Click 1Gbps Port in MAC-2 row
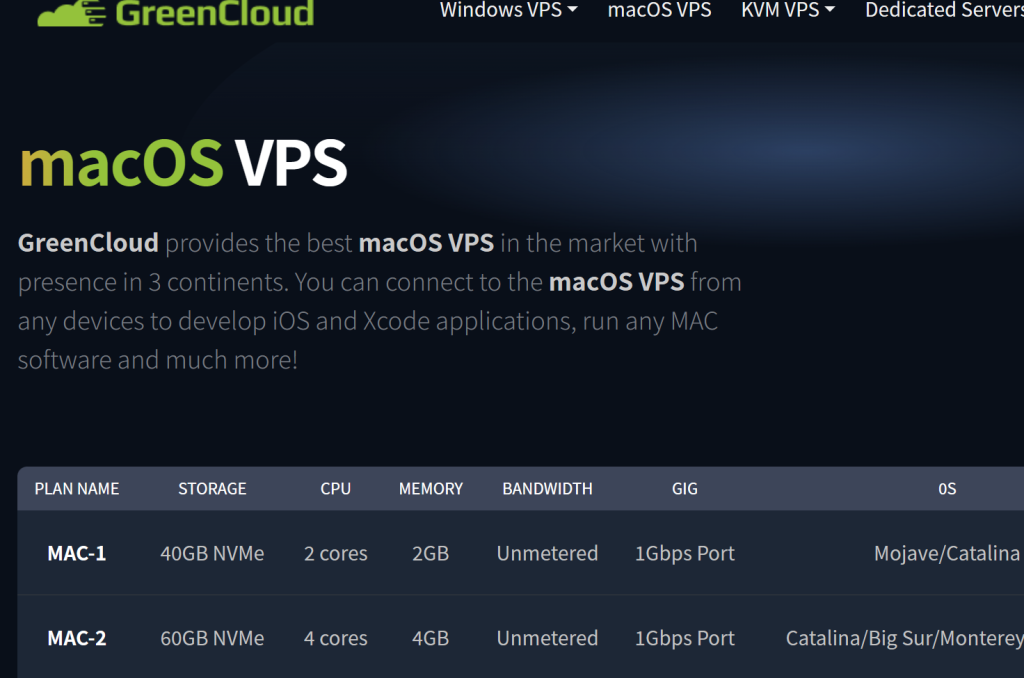Image resolution: width=1024 pixels, height=678 pixels. tap(685, 638)
